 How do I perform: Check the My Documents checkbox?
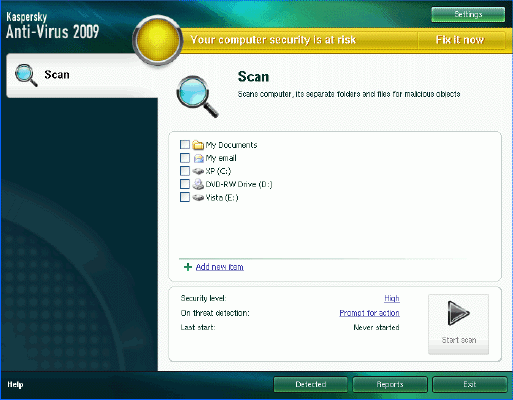click(185, 144)
